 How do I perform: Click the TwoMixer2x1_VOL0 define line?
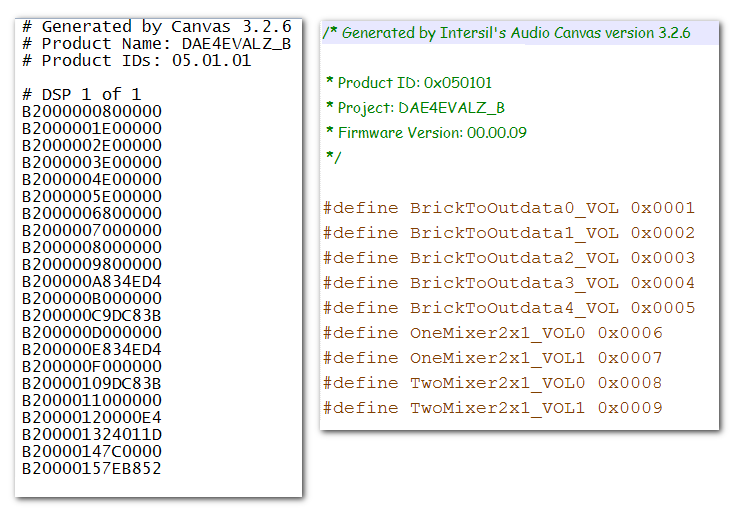pos(492,383)
